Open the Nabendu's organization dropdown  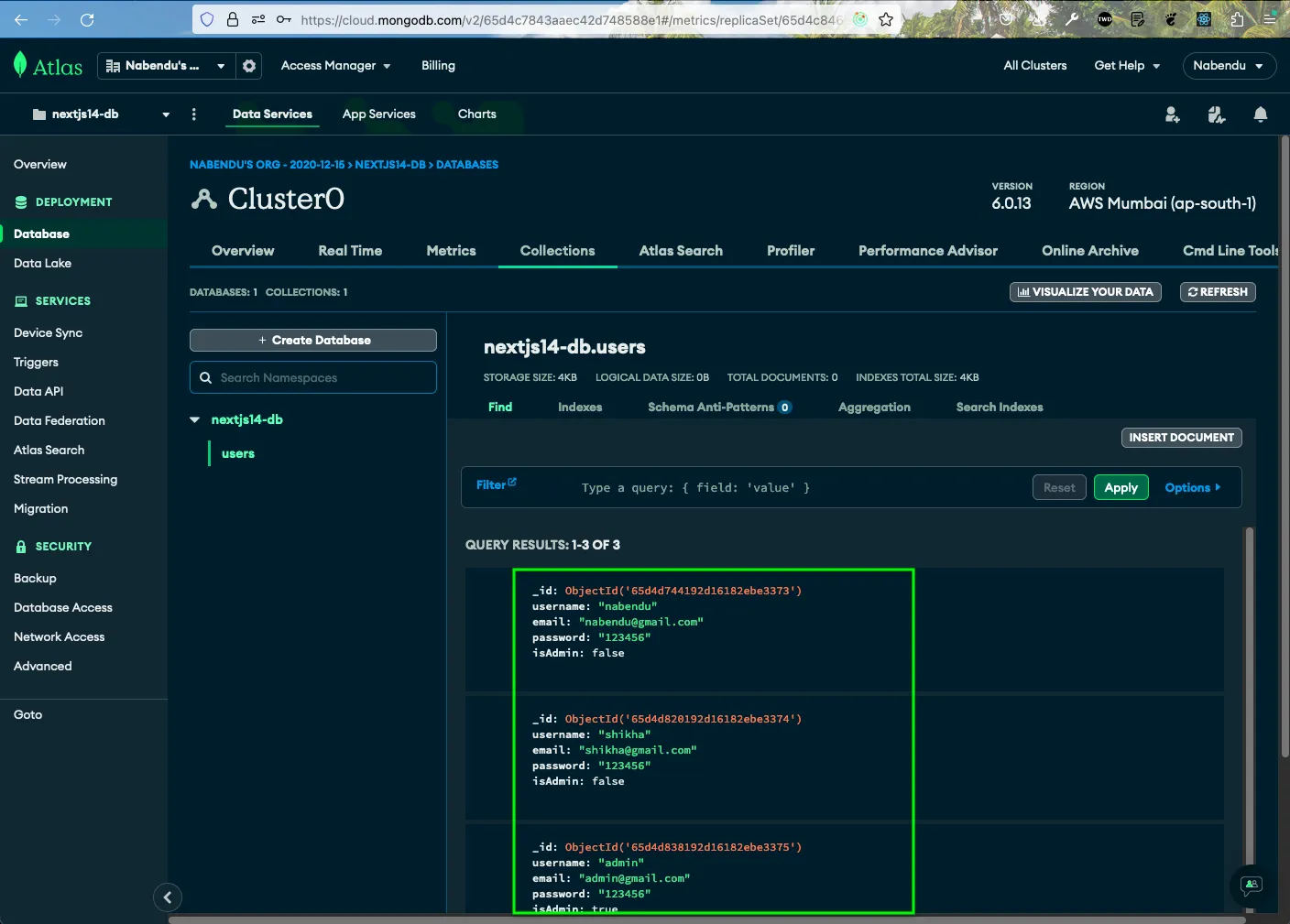click(166, 66)
